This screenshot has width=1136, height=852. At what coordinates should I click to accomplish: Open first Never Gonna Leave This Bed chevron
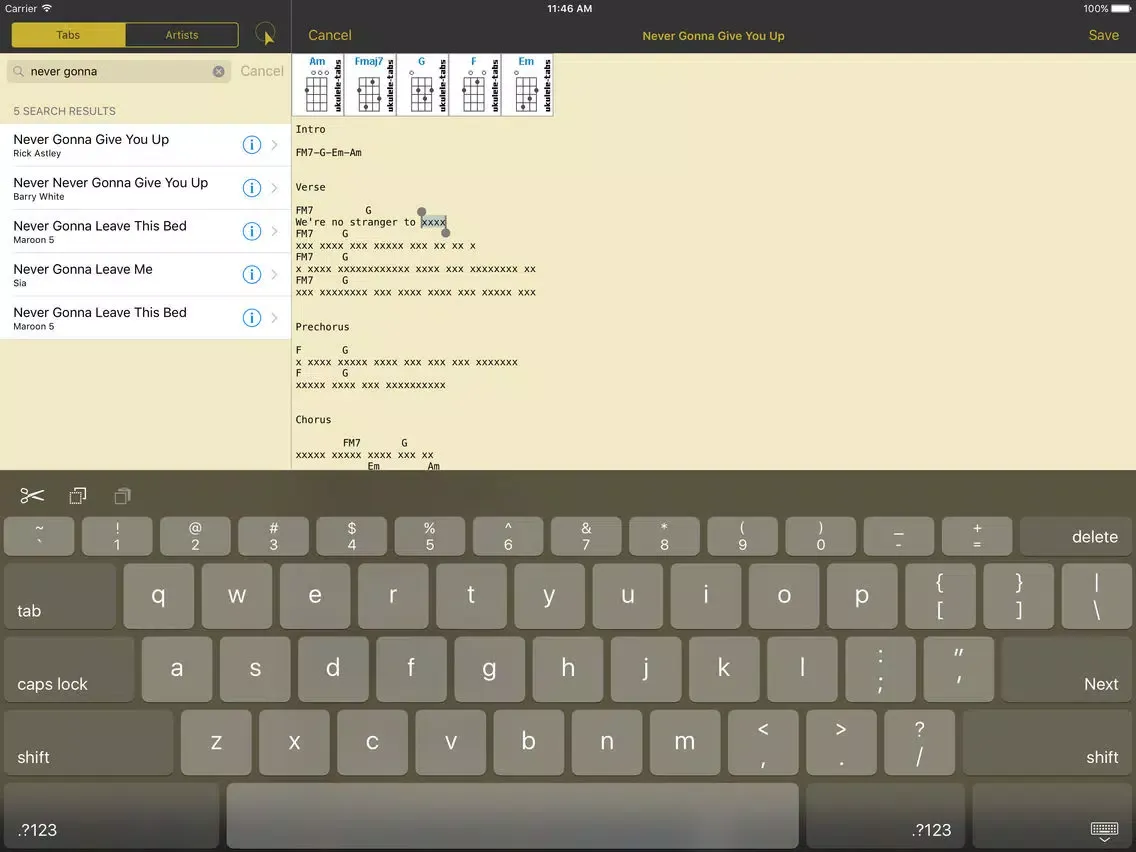(x=276, y=231)
